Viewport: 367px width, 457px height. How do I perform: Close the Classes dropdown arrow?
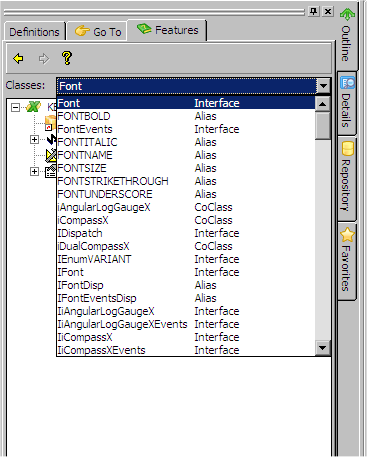323,86
